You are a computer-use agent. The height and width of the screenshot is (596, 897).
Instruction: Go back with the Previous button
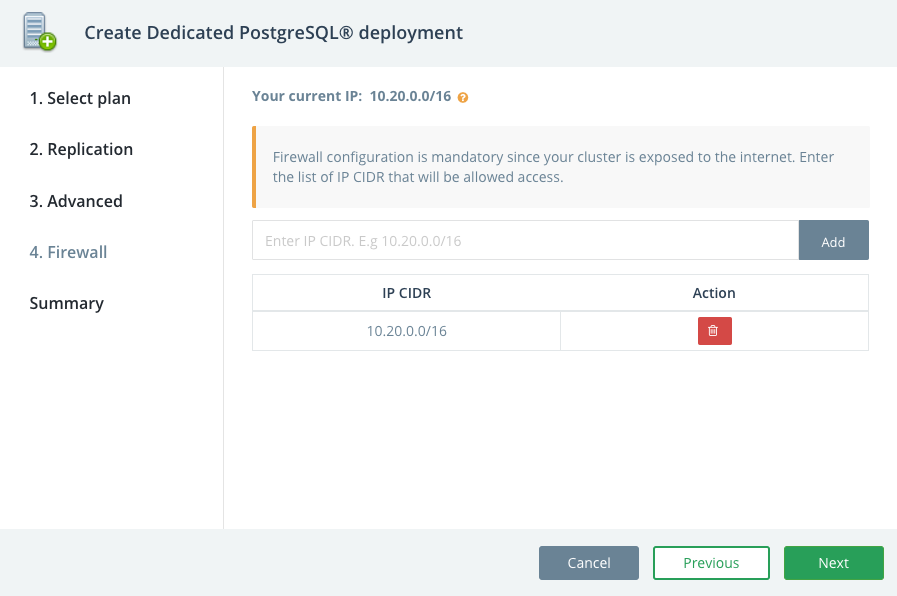(x=711, y=563)
